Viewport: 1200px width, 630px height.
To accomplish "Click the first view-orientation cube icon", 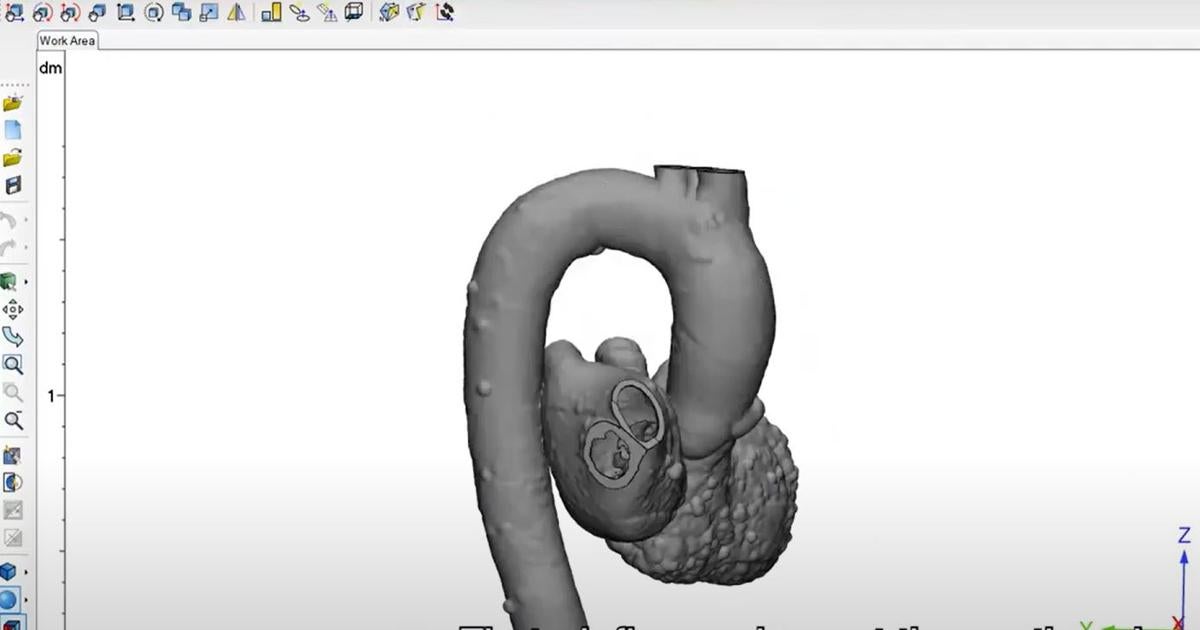I will 14,12.
